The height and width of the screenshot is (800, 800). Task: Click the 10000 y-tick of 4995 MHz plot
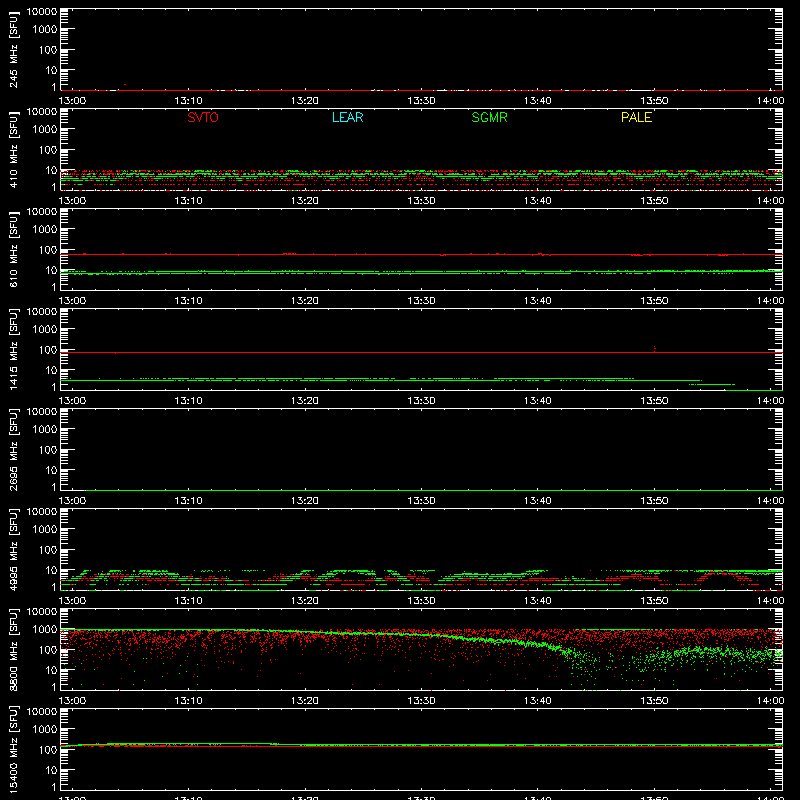tap(42, 512)
